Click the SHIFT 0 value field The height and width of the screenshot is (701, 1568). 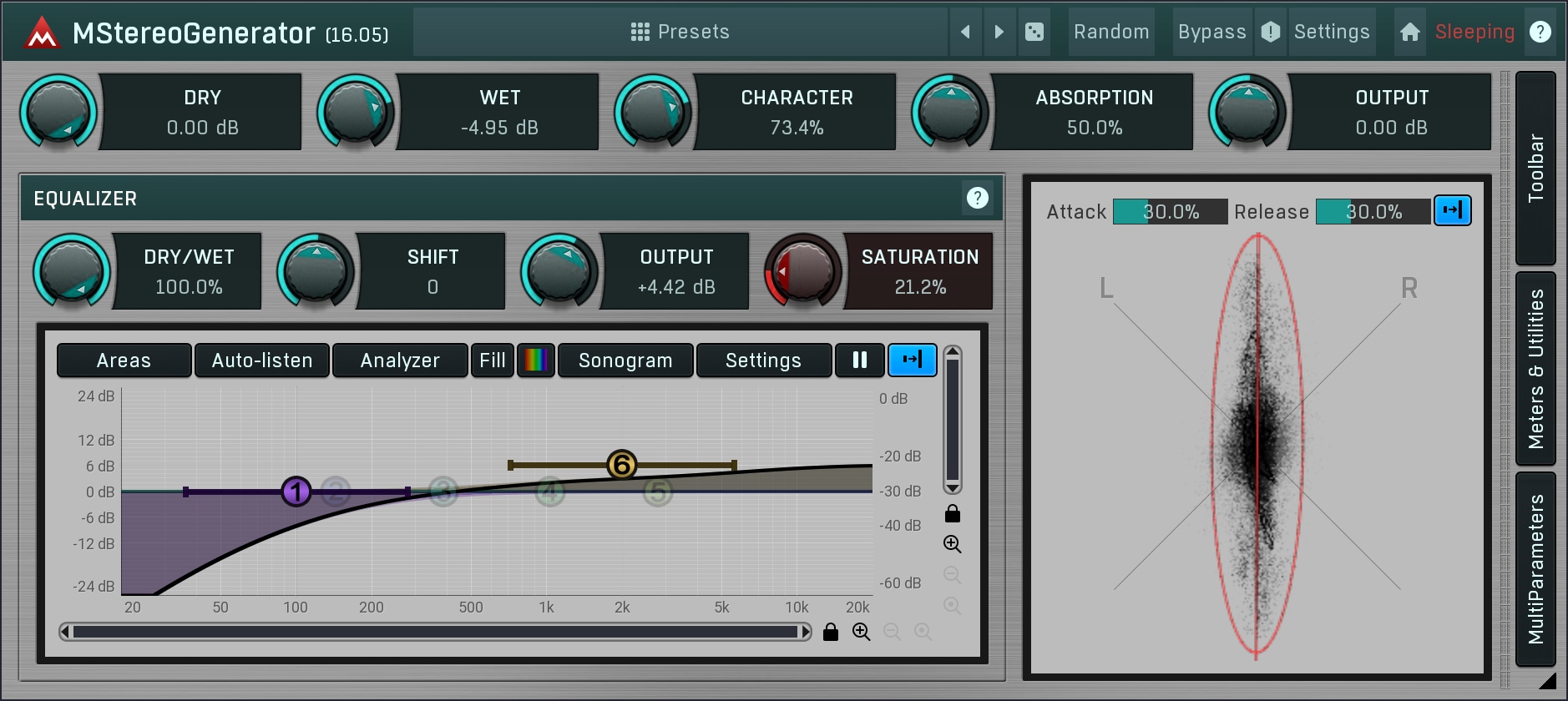click(x=432, y=271)
